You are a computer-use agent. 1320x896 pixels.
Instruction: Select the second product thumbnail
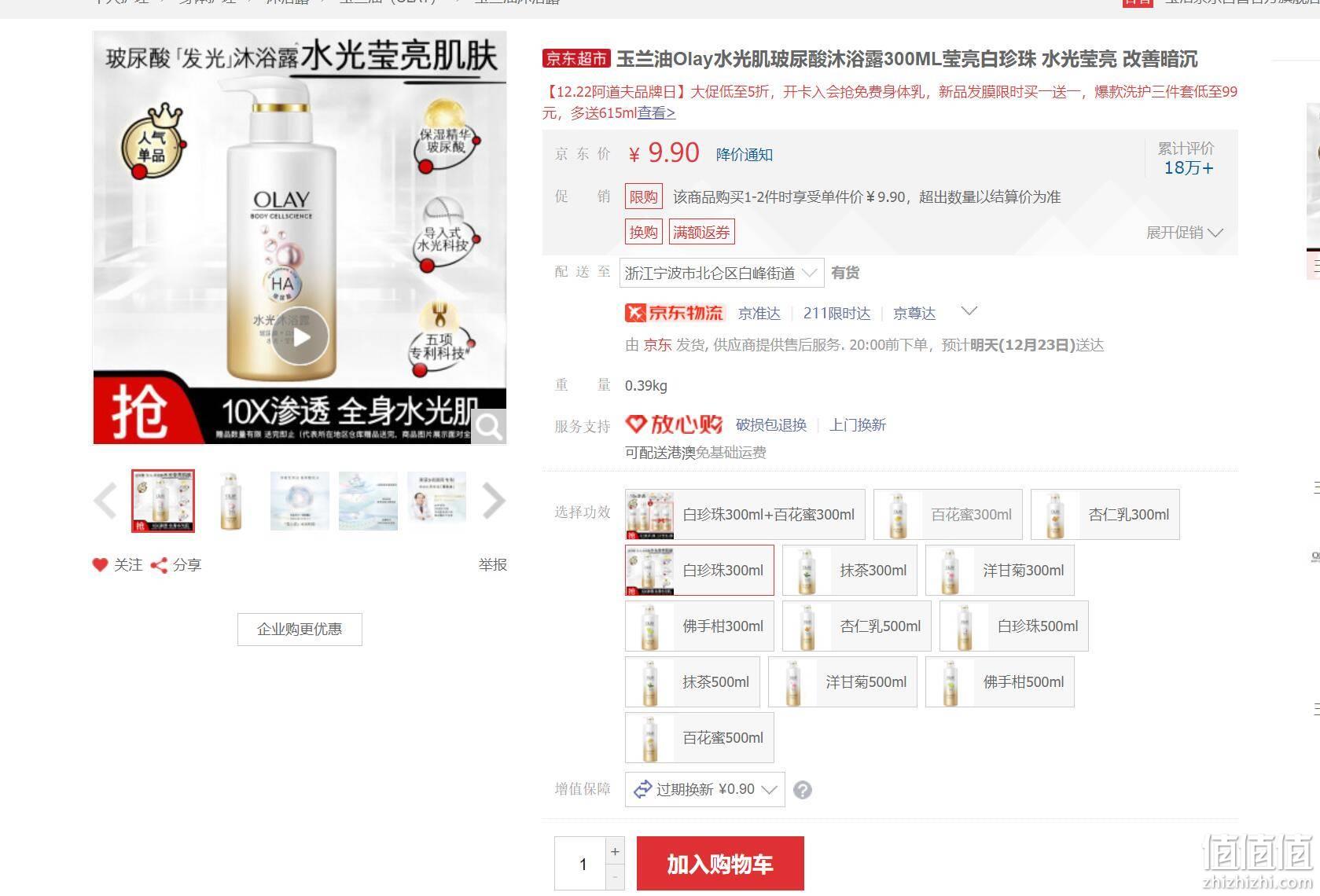pyautogui.click(x=231, y=501)
